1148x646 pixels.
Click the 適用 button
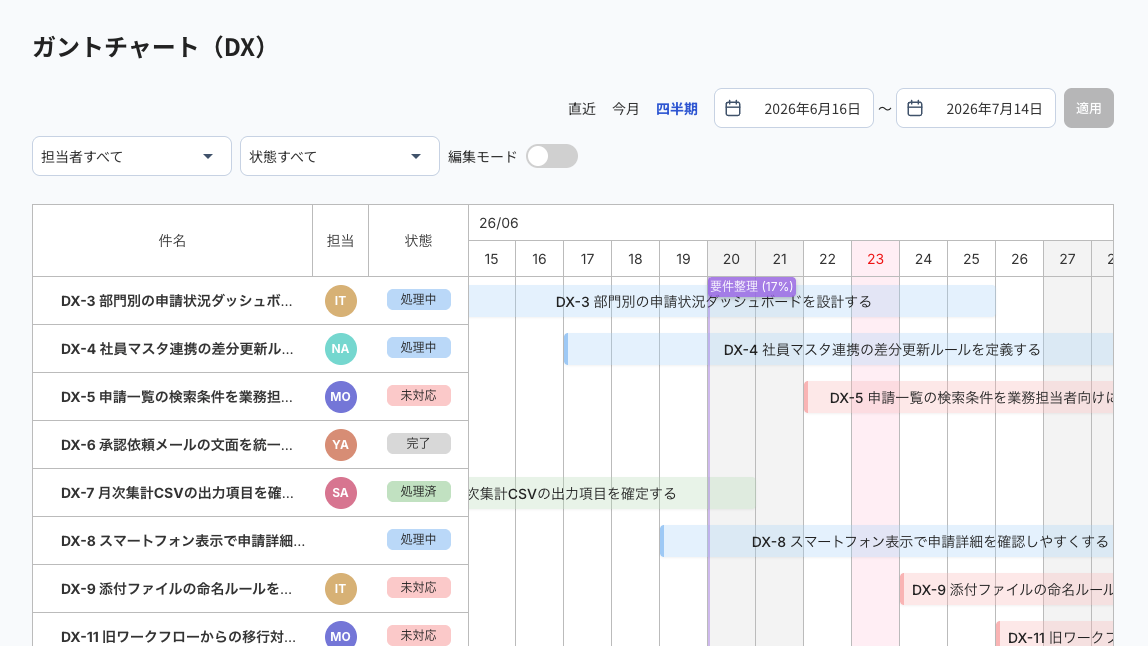(x=1089, y=108)
